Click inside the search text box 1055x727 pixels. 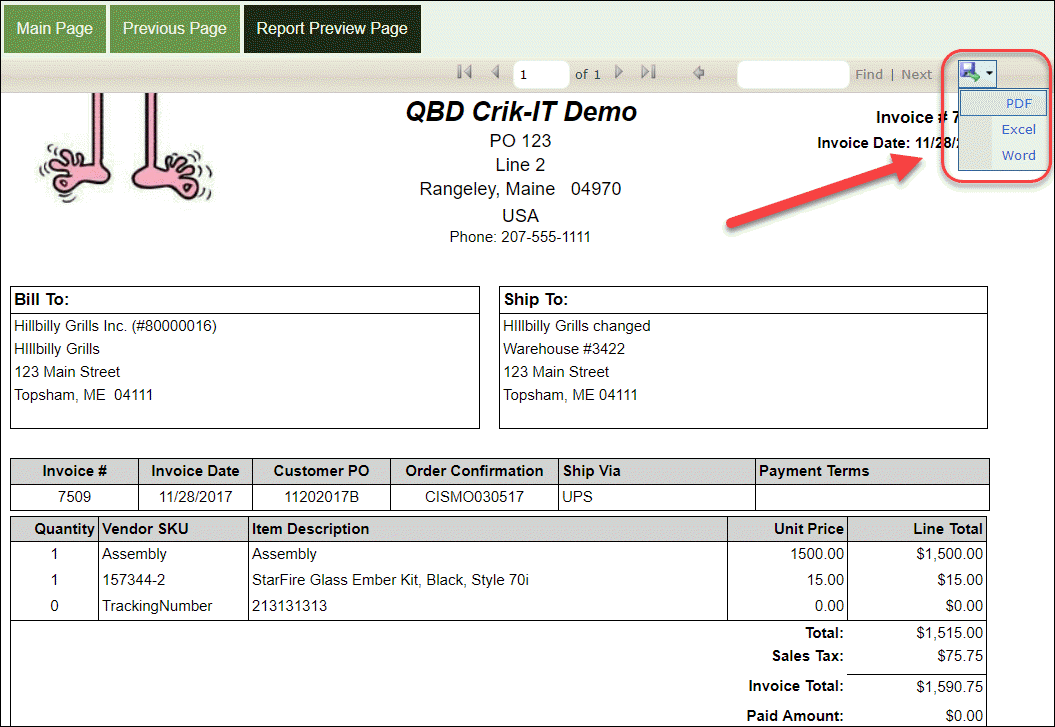tap(792, 73)
